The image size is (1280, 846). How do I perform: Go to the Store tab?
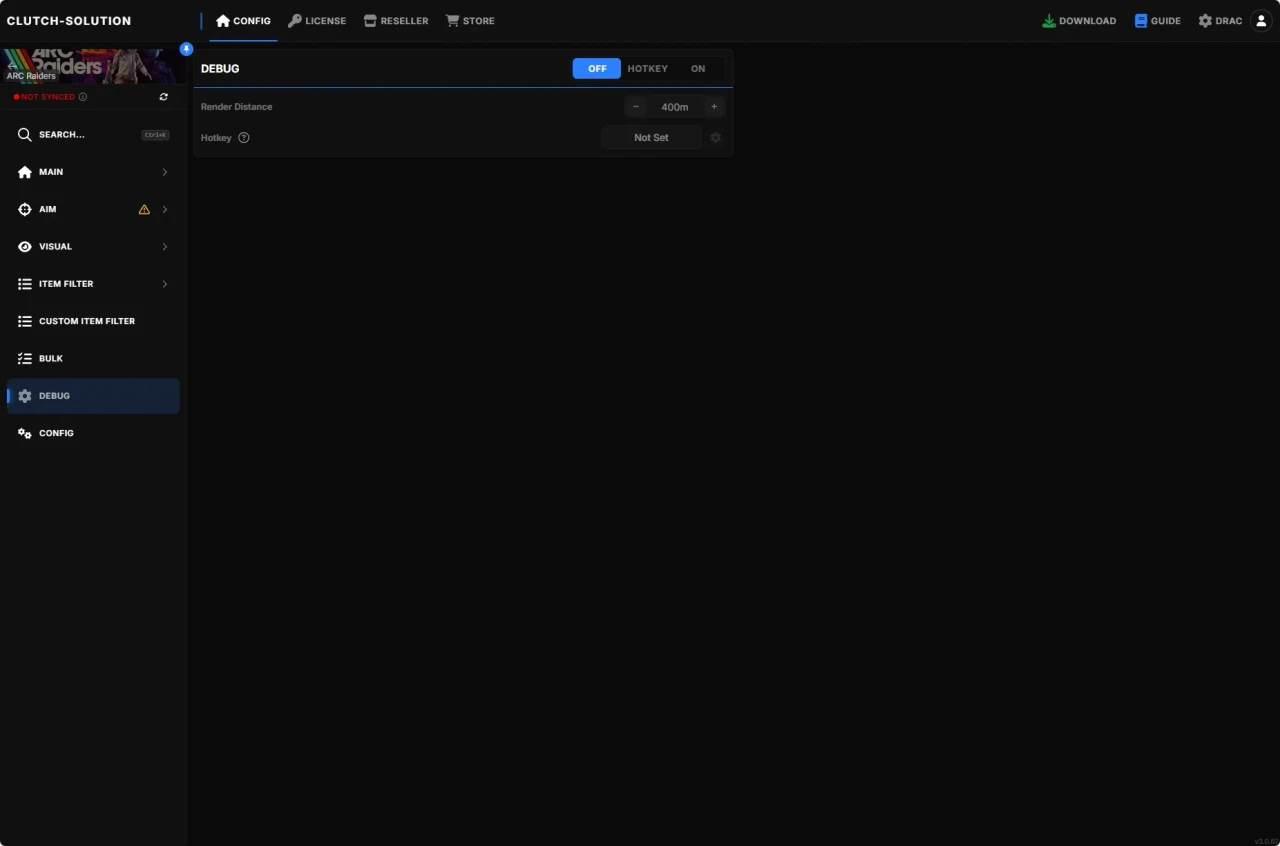tap(470, 21)
